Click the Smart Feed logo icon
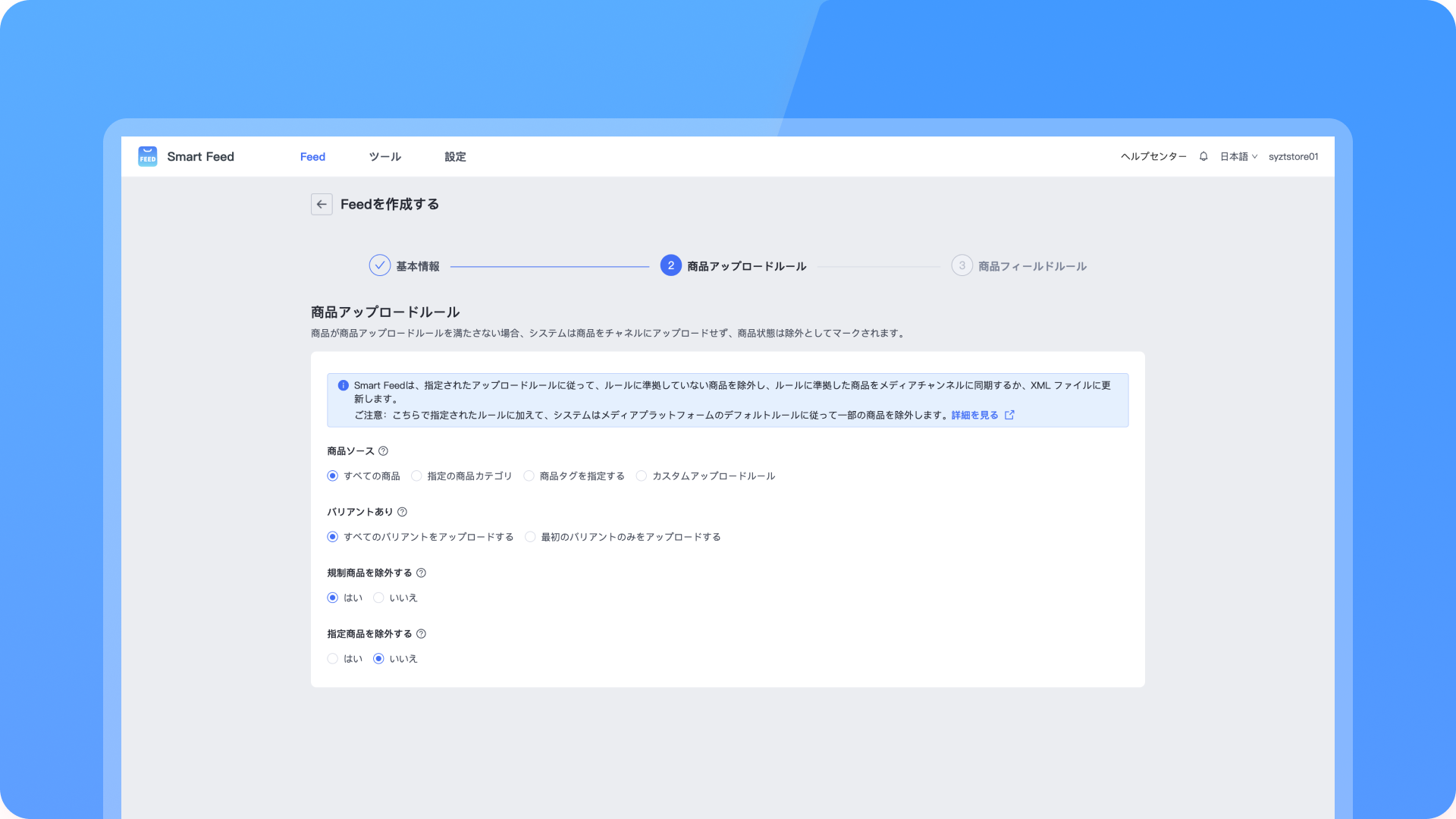Viewport: 1456px width, 819px height. coord(148,156)
